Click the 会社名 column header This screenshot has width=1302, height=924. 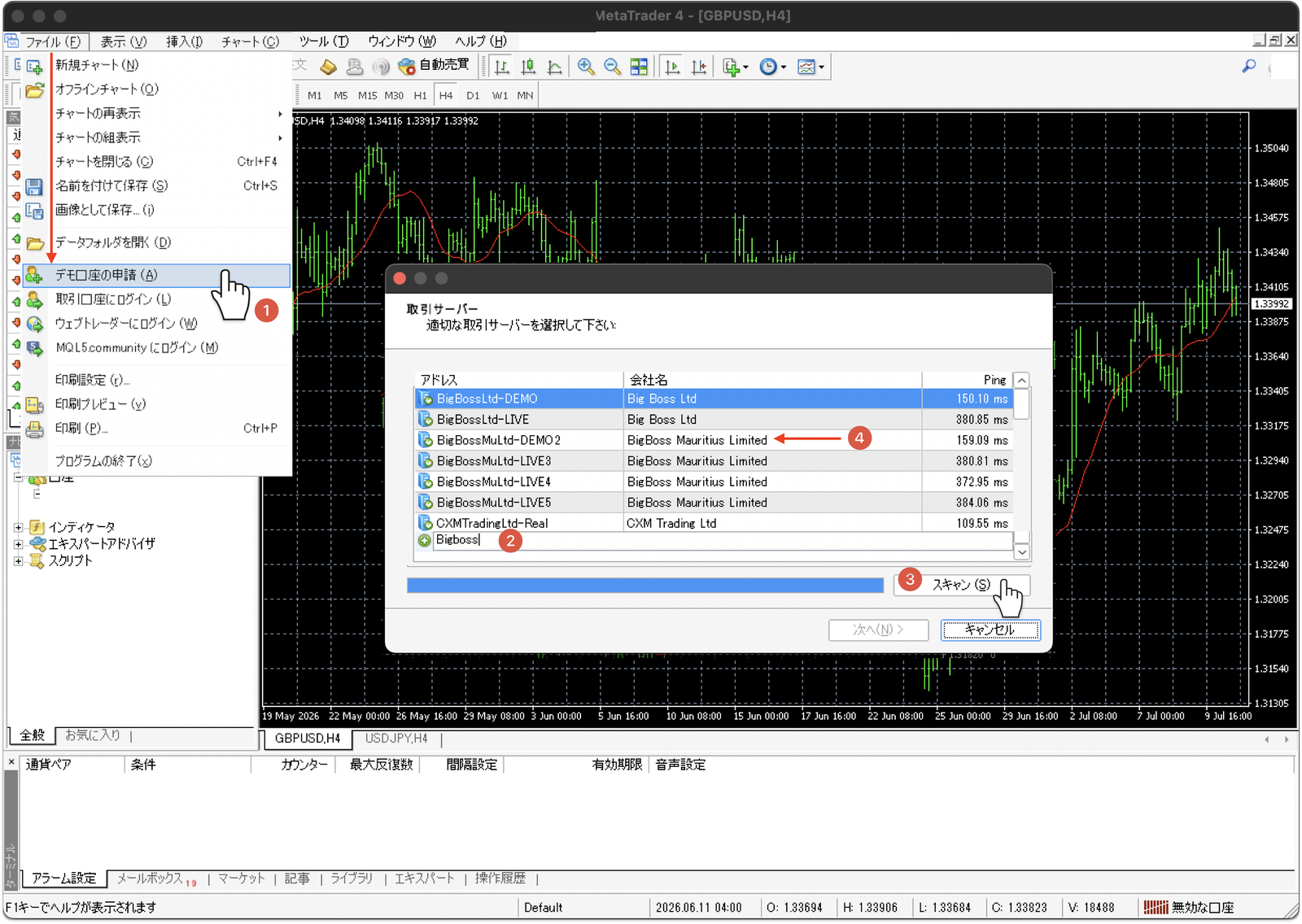point(772,380)
